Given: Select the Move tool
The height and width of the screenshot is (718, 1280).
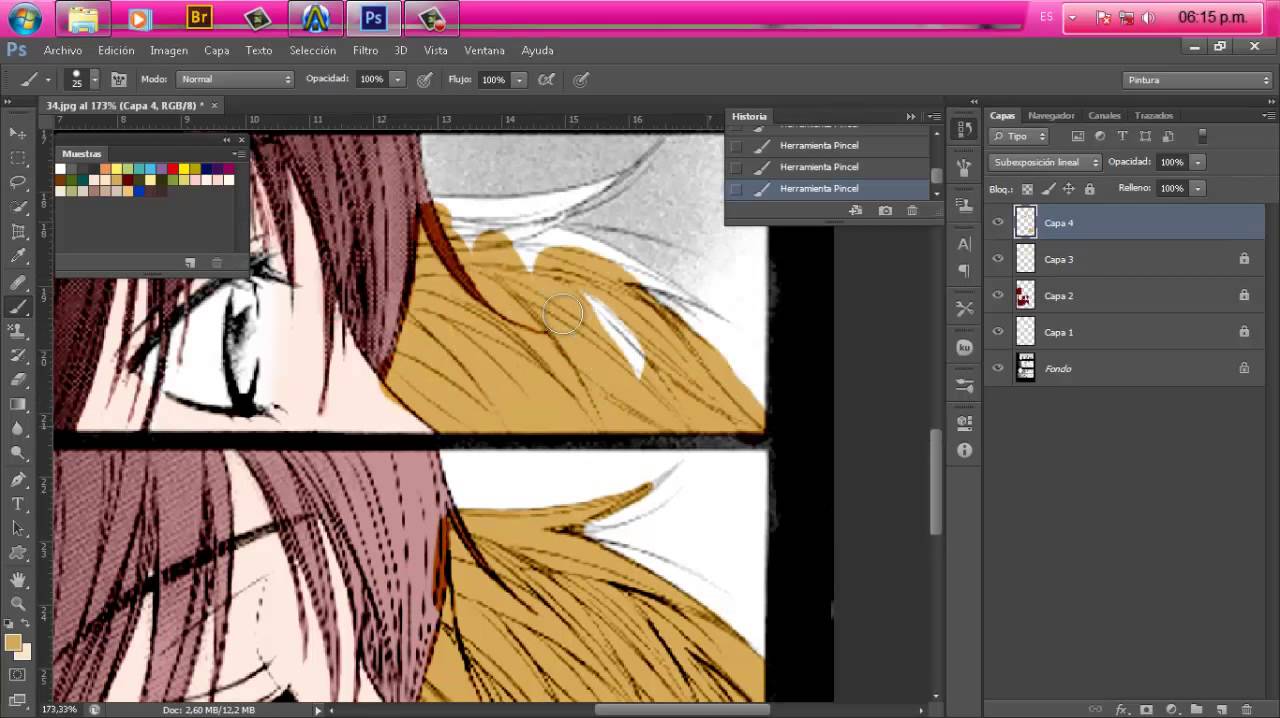Looking at the screenshot, I should tap(18, 133).
